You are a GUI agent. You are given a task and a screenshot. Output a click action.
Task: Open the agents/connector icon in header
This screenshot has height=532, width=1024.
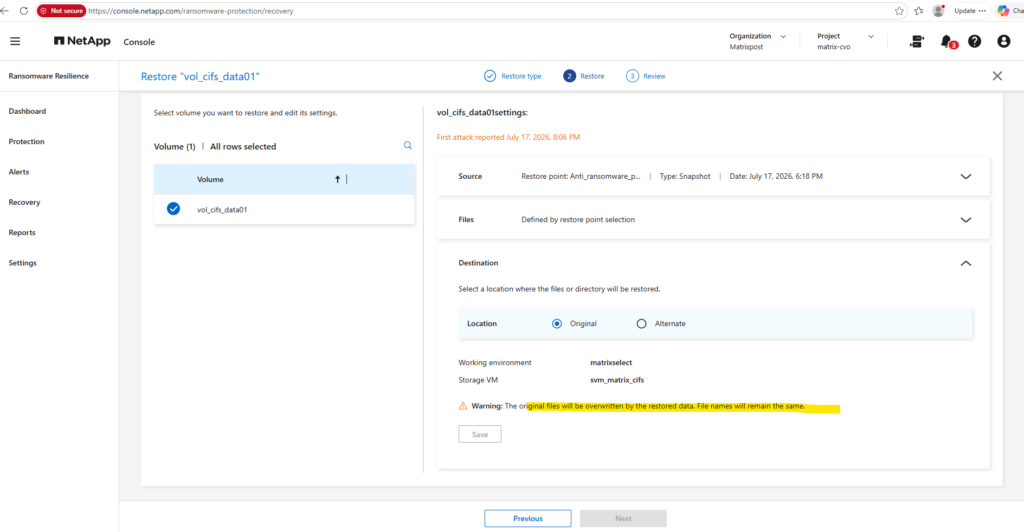[x=917, y=41]
